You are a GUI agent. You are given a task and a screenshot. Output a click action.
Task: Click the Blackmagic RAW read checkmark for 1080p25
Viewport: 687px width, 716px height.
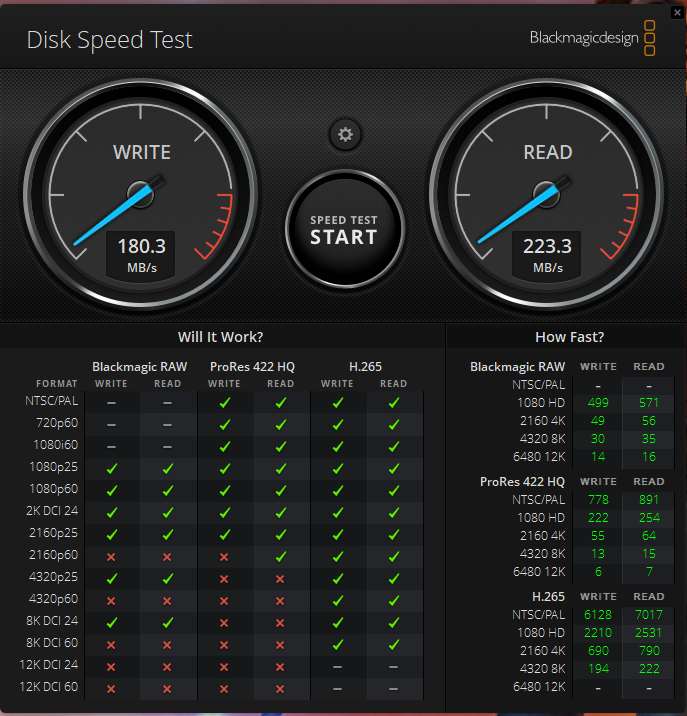click(x=168, y=468)
